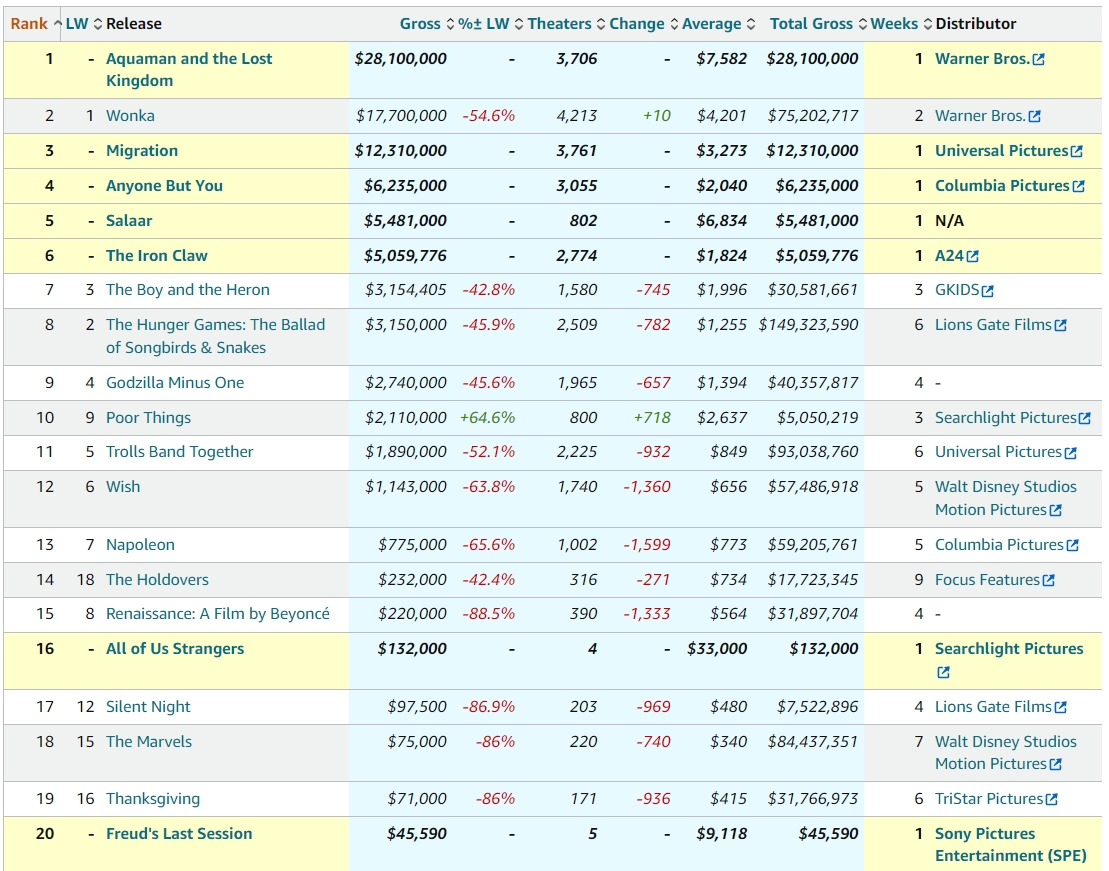Sort table by LW column
This screenshot has height=871, width=1109.
point(83,24)
